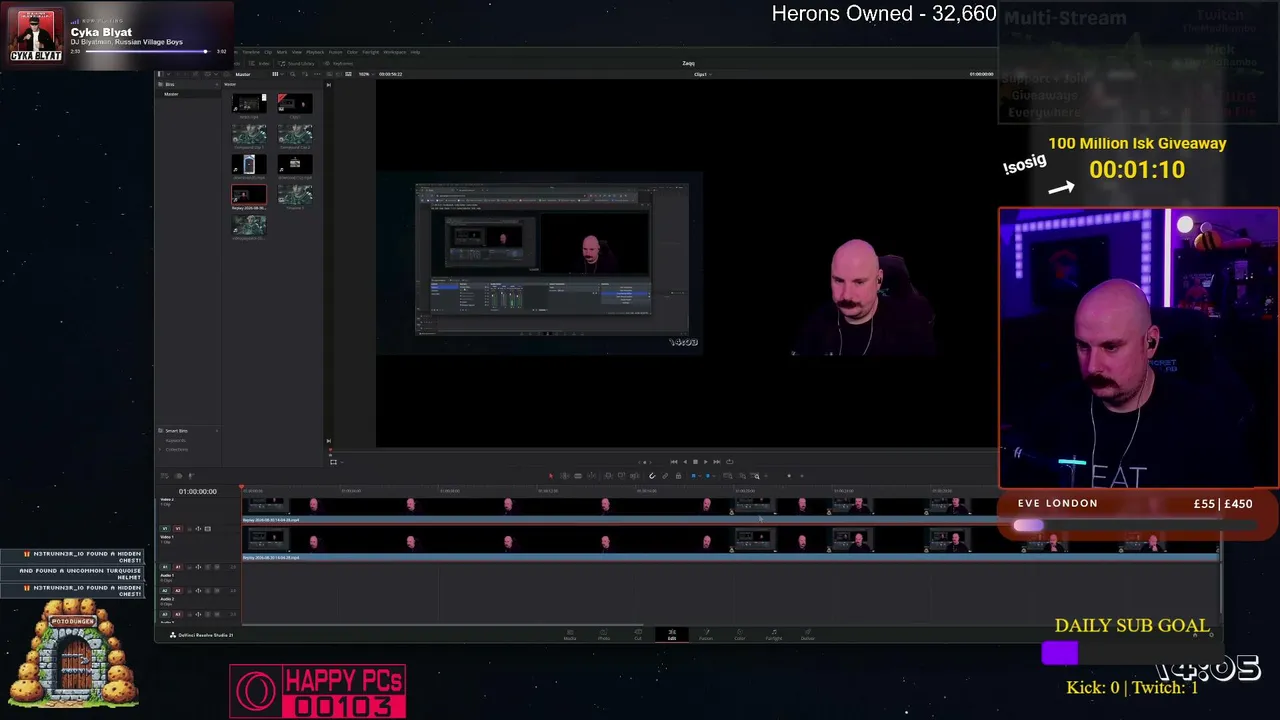Open the Workspace menu
The height and width of the screenshot is (720, 1280).
coord(394,52)
